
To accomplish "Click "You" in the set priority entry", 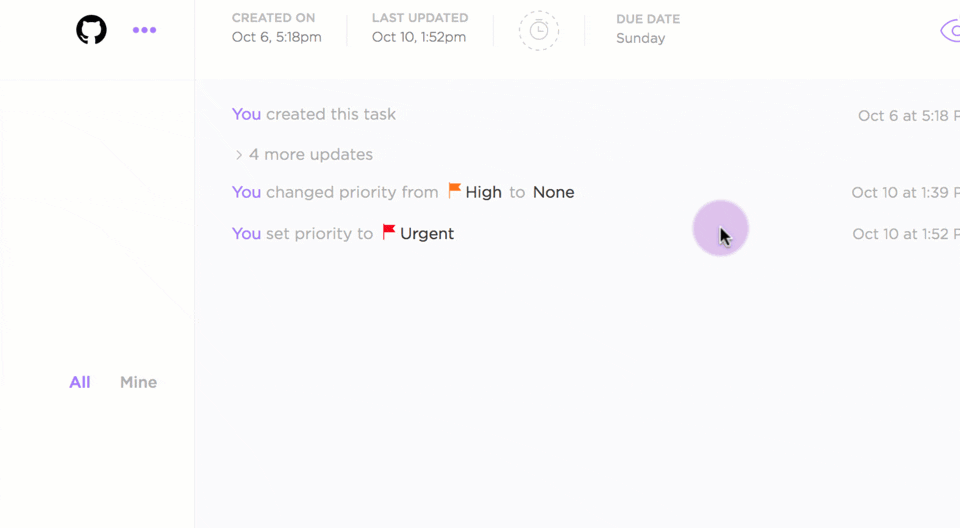I will [246, 234].
